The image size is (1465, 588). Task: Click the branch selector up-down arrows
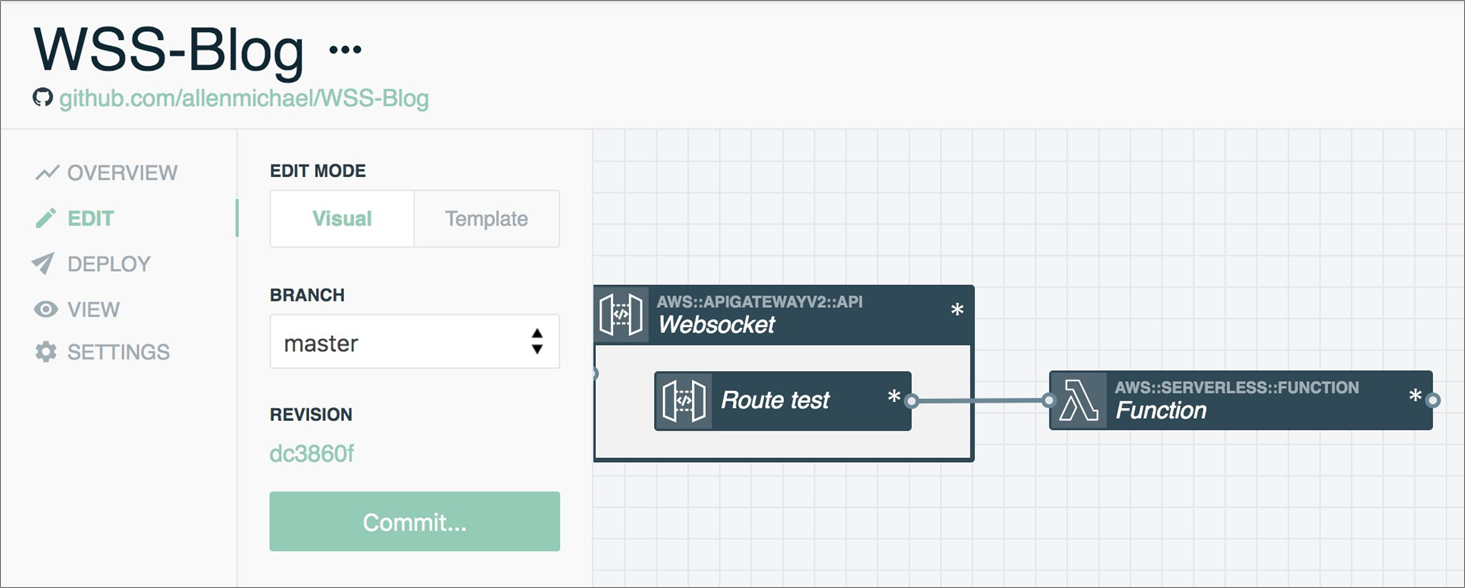[537, 342]
